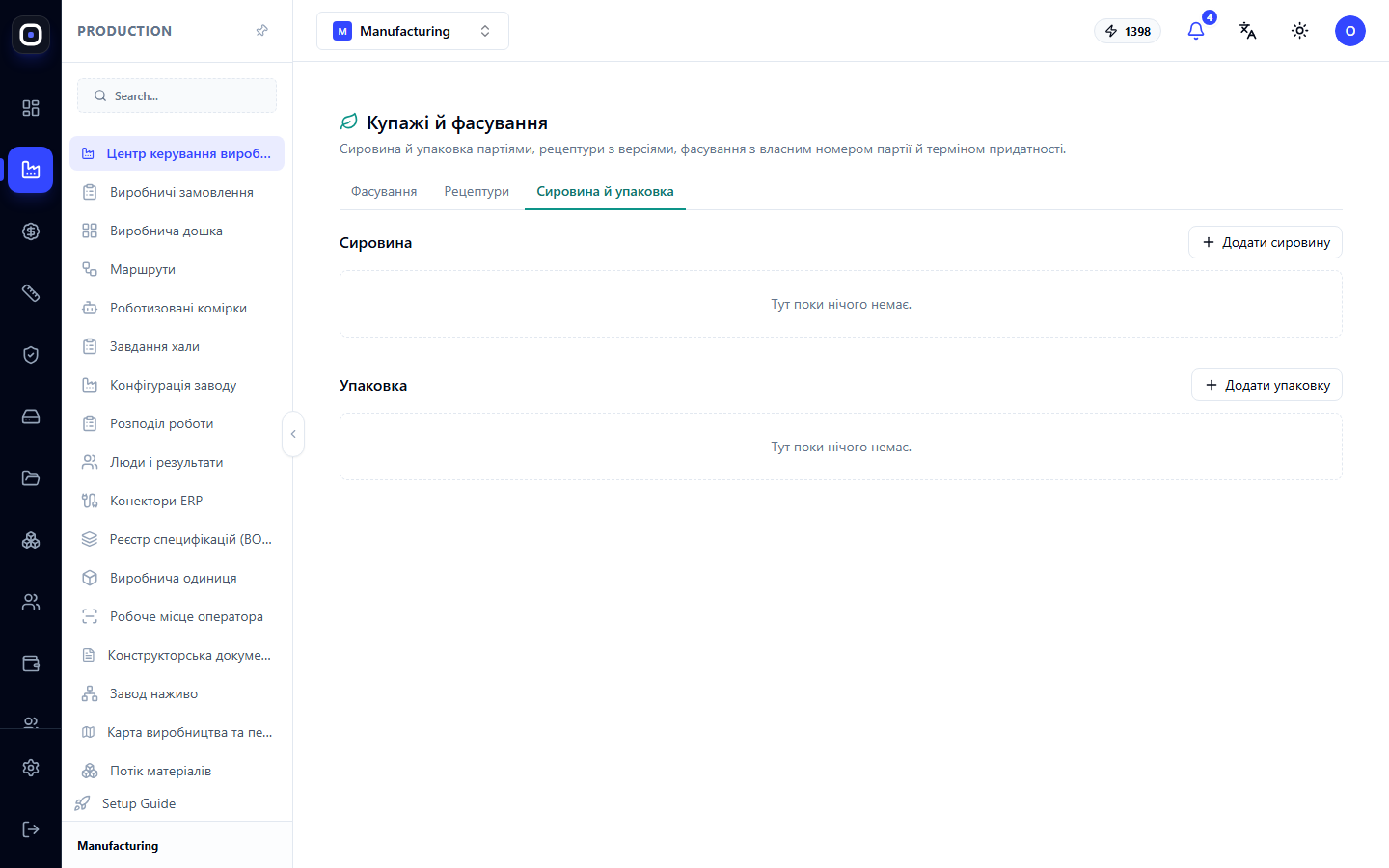Image resolution: width=1389 pixels, height=868 pixels.
Task: Open the 1398 credits badge
Action: click(1128, 31)
